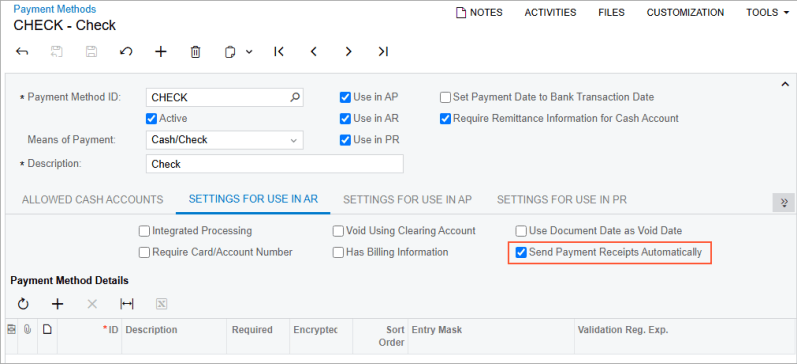This screenshot has height=364, width=797.
Task: Click the Description input field
Action: coord(274,164)
